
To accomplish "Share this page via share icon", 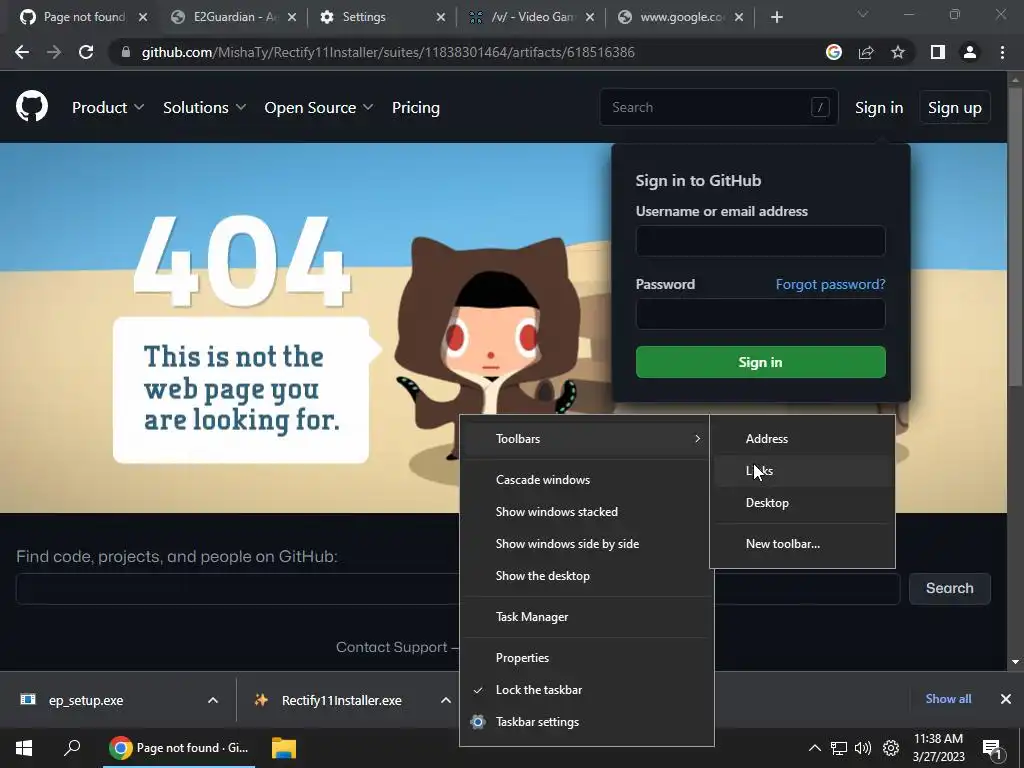I will [866, 52].
